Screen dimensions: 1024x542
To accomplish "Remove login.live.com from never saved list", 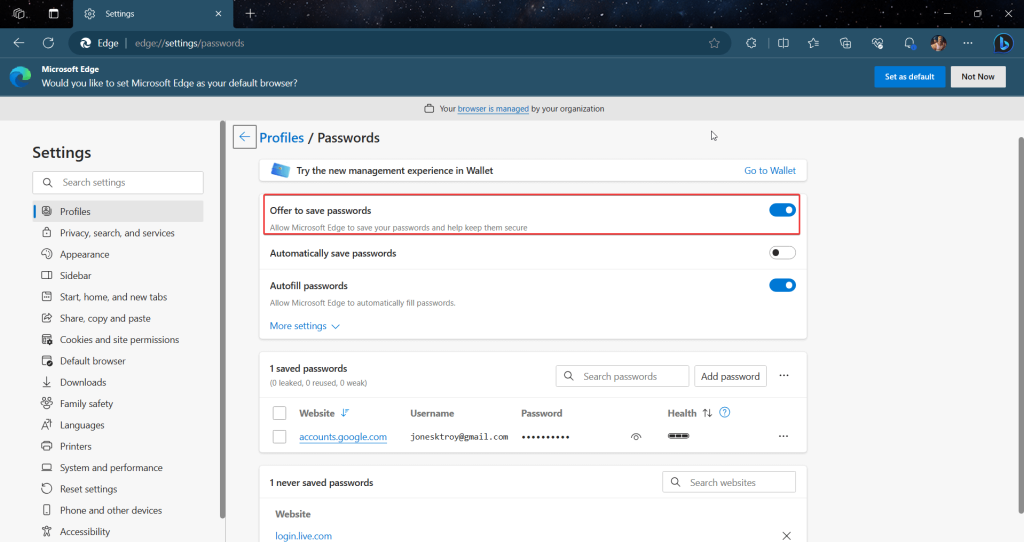I will [x=786, y=535].
